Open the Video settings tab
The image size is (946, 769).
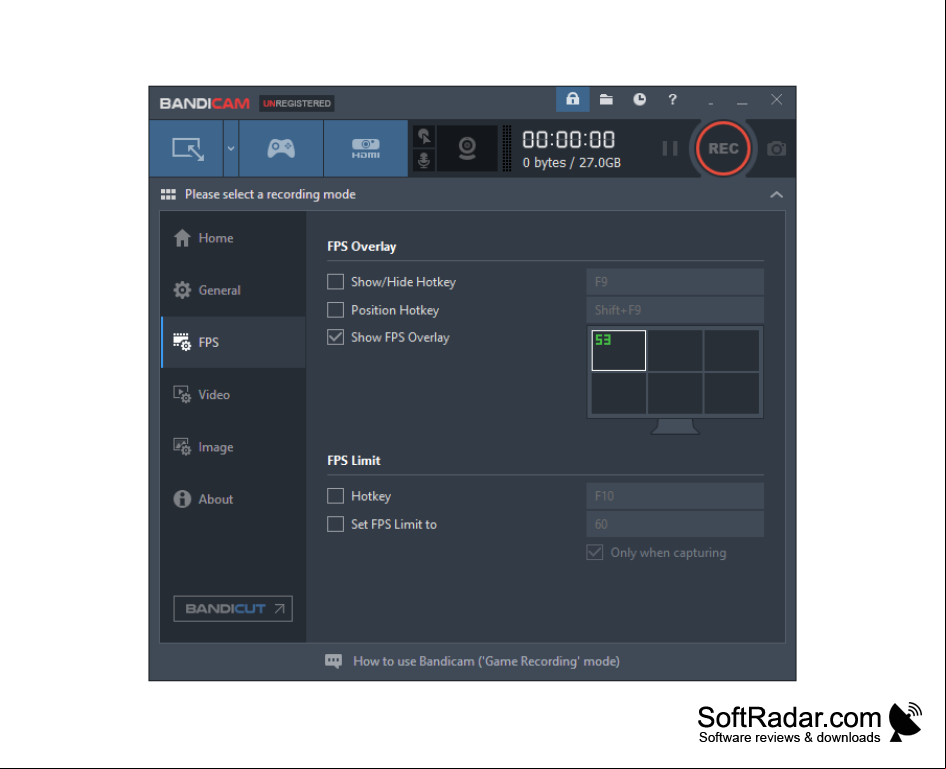233,394
